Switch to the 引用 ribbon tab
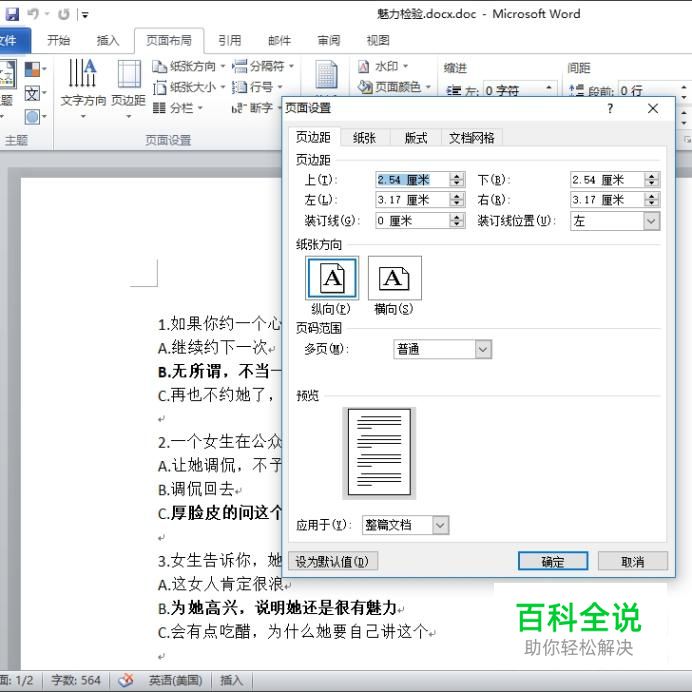Screen dimensions: 692x692 pos(229,41)
